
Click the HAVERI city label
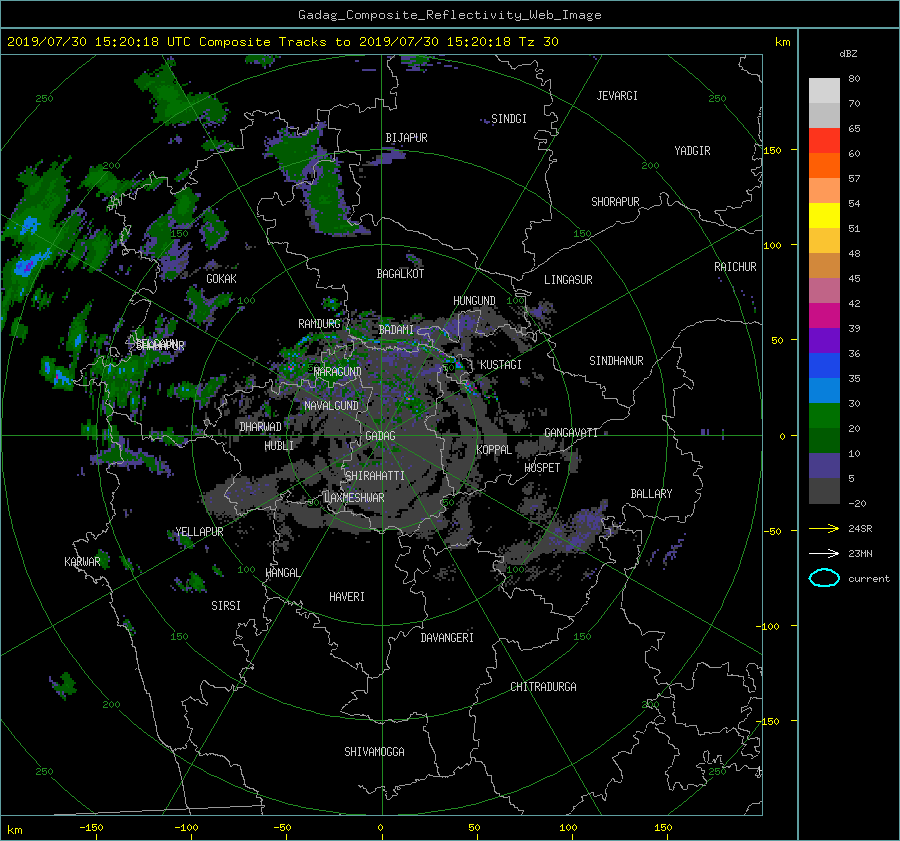click(347, 597)
